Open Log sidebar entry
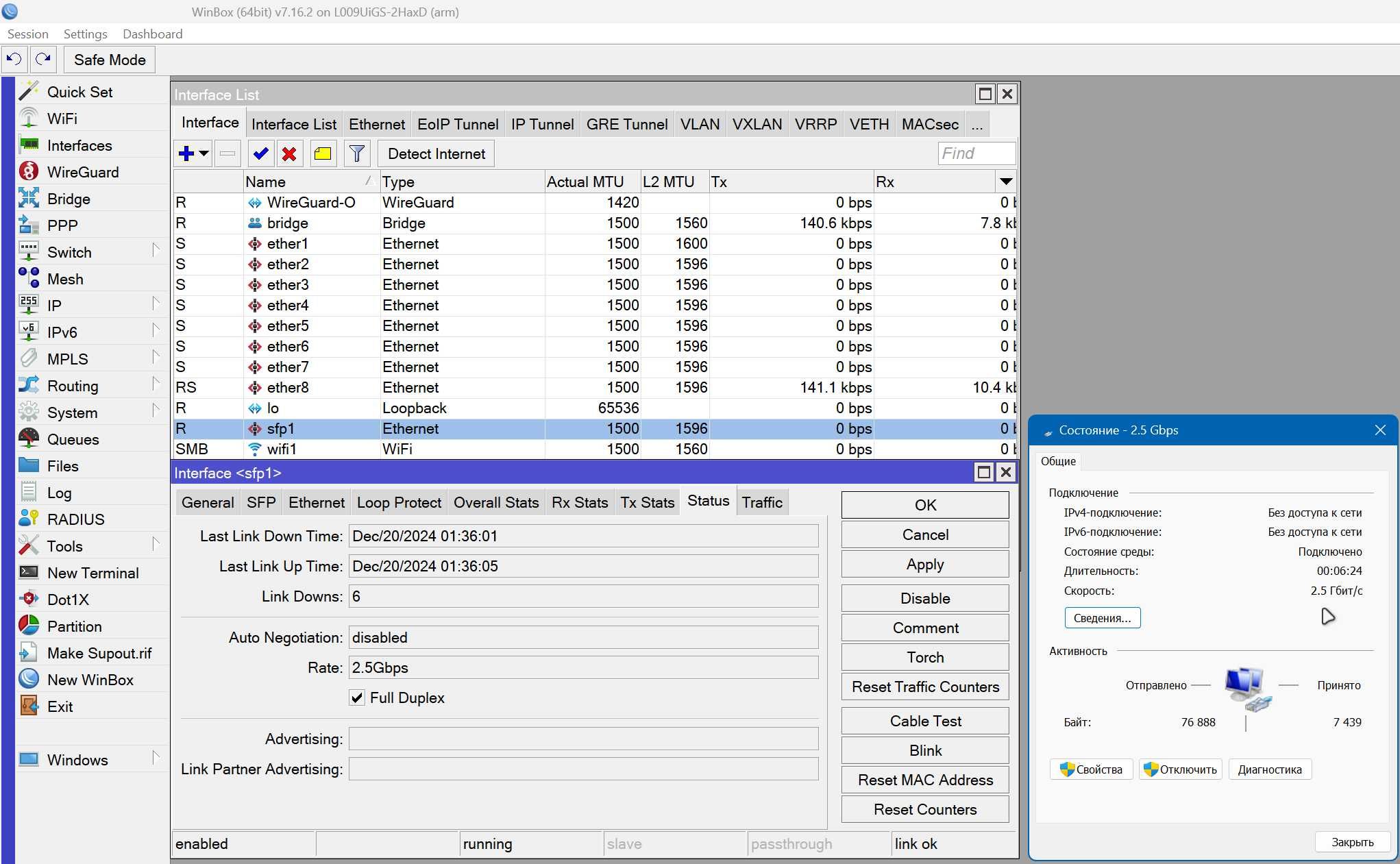 click(x=59, y=493)
